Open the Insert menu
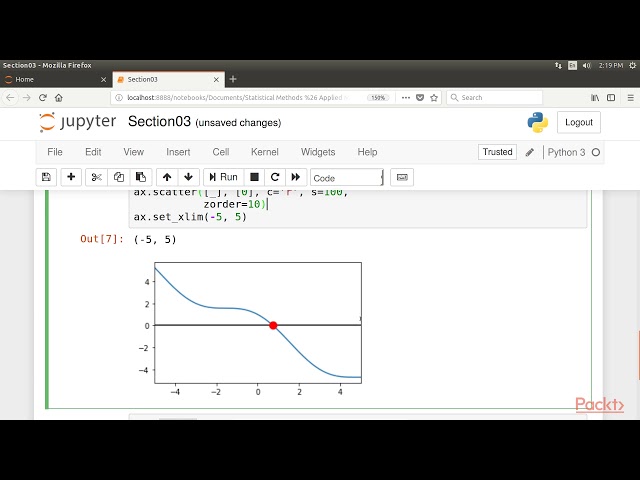 [178, 152]
